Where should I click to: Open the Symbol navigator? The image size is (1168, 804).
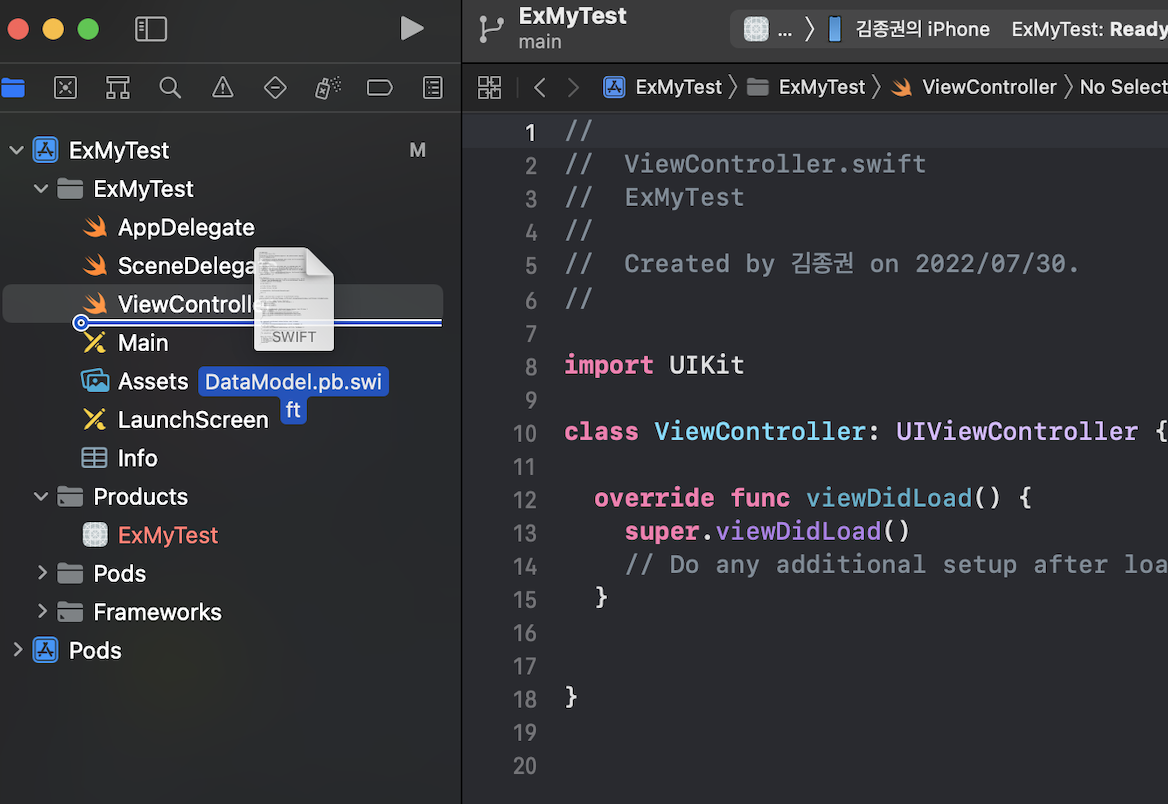[118, 88]
